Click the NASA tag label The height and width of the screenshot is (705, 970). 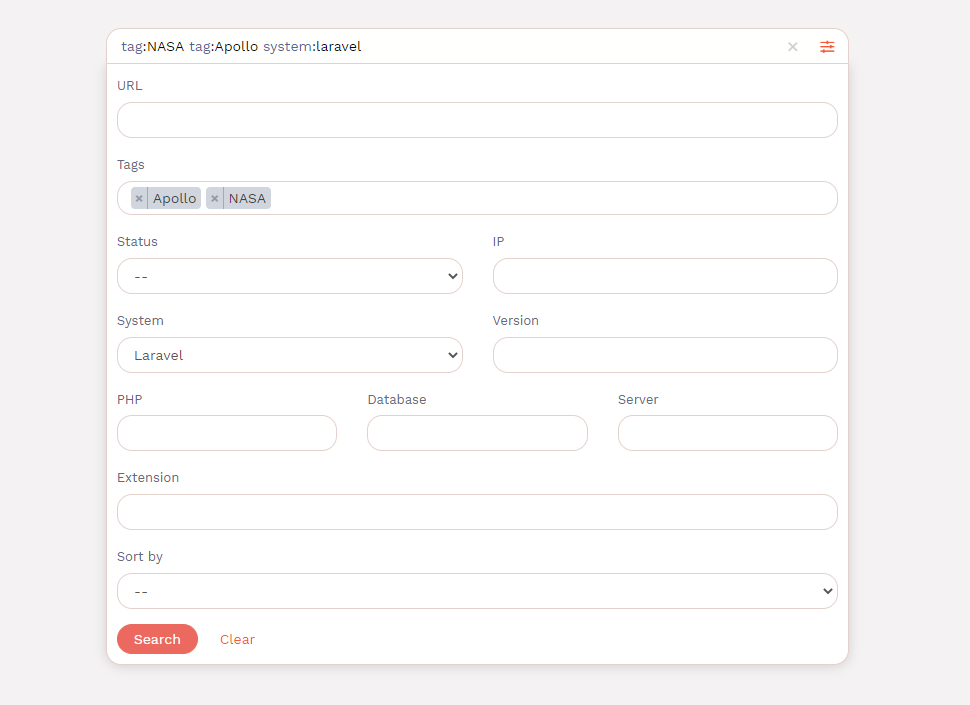pyautogui.click(x=247, y=199)
